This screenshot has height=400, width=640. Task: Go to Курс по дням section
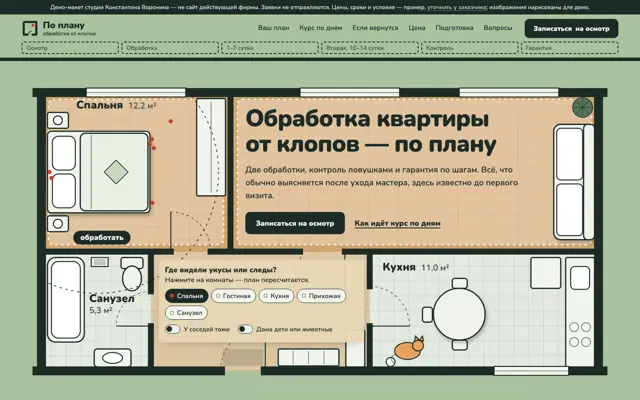[321, 28]
